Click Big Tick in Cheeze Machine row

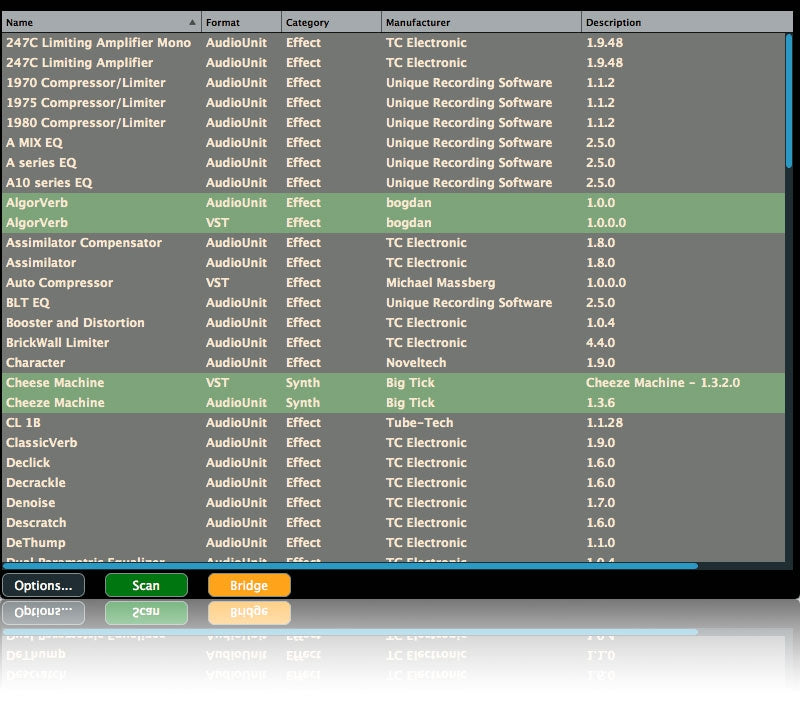[x=410, y=402]
